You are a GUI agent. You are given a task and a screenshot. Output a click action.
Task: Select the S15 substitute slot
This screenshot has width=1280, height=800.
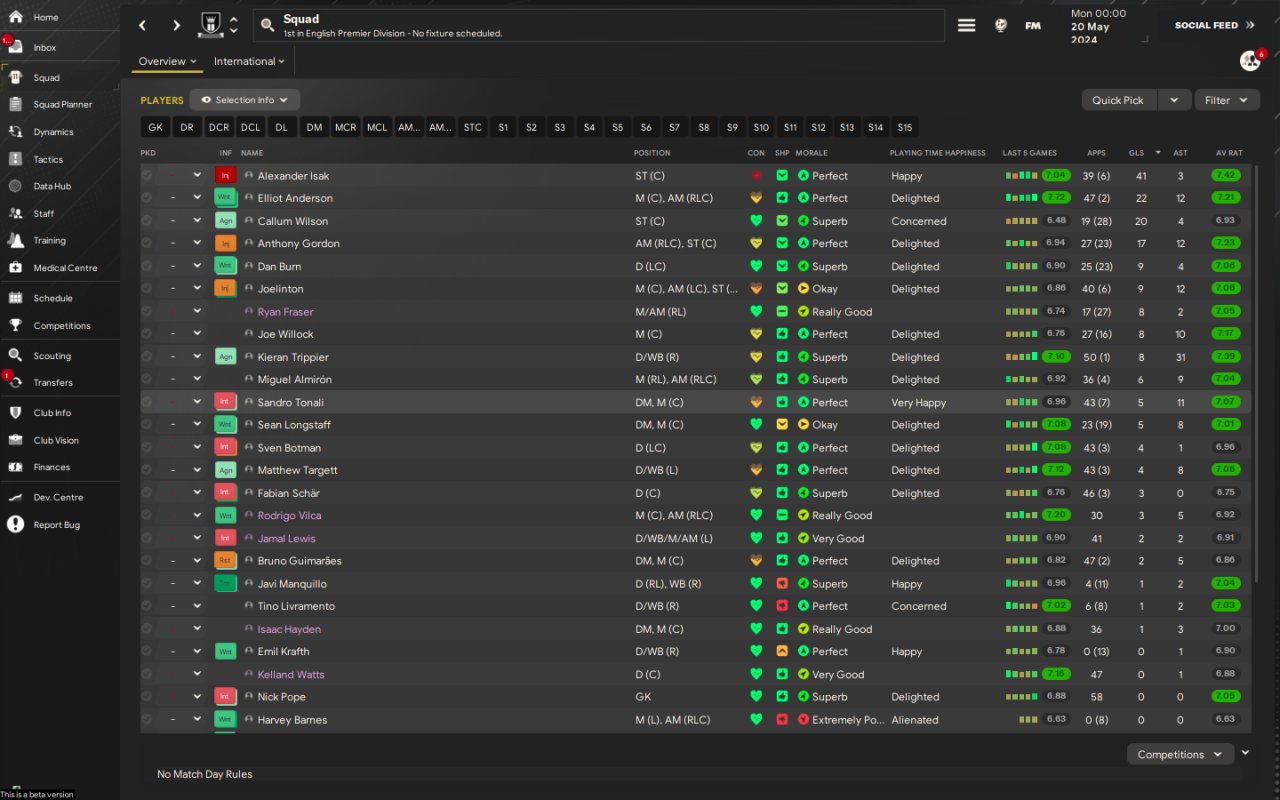tap(904, 127)
